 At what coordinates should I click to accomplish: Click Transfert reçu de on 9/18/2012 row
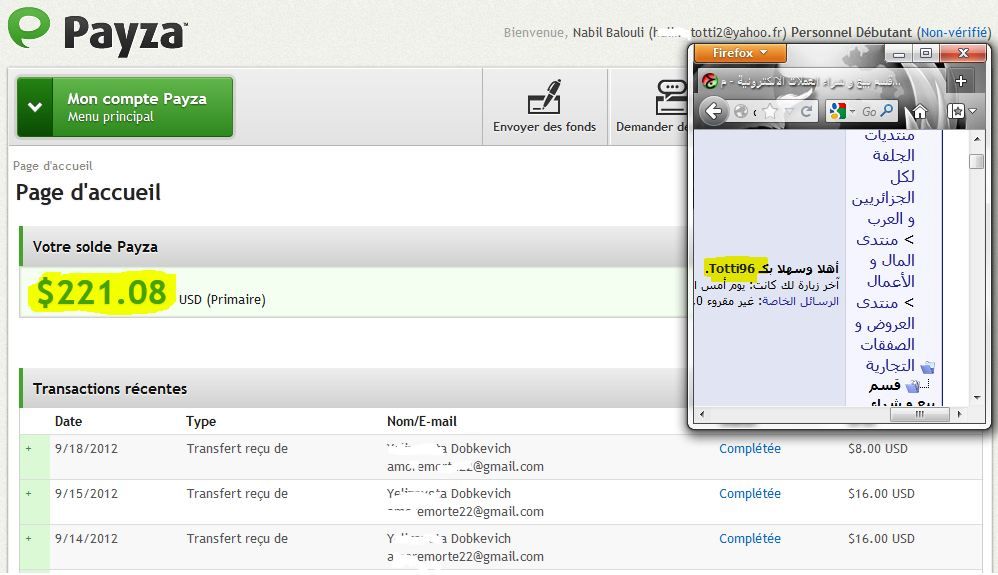pyautogui.click(x=237, y=448)
